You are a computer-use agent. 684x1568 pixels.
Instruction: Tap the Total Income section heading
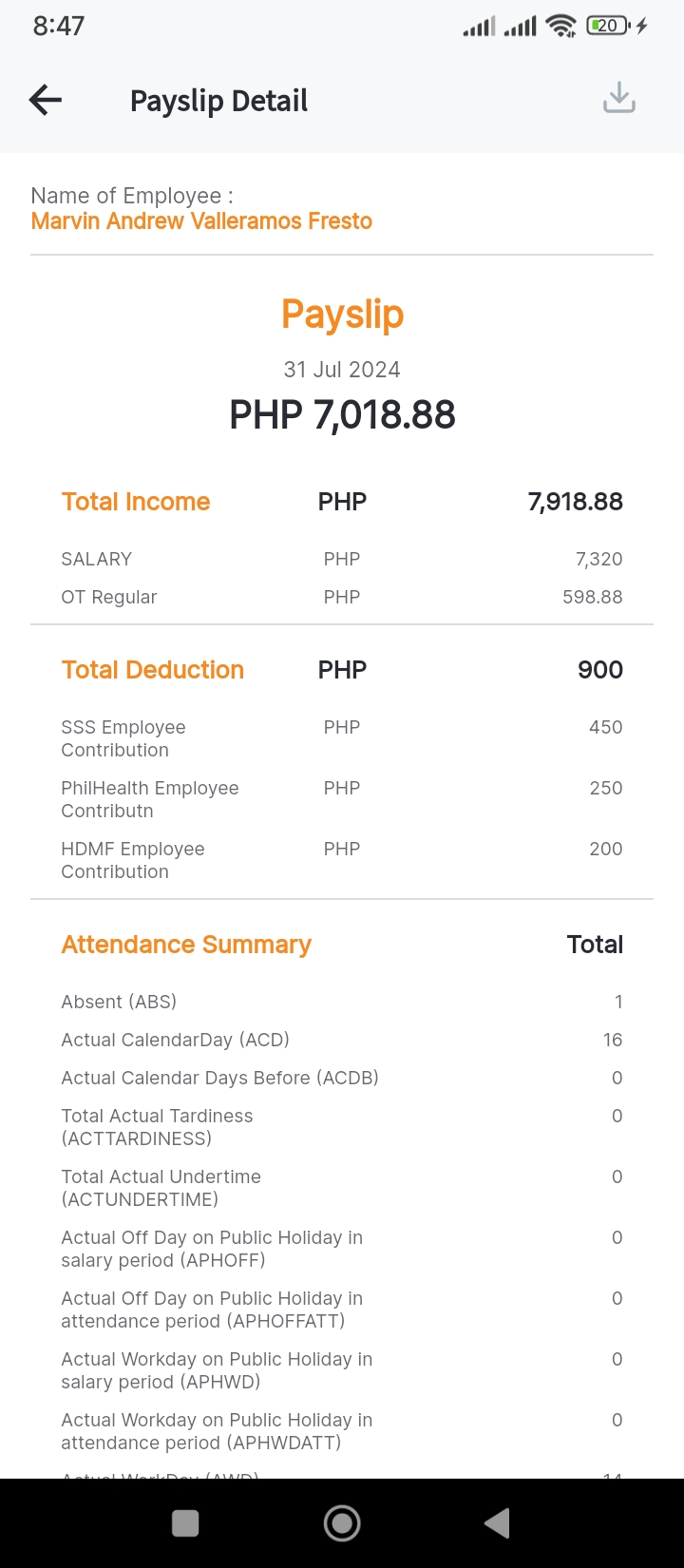pos(136,502)
